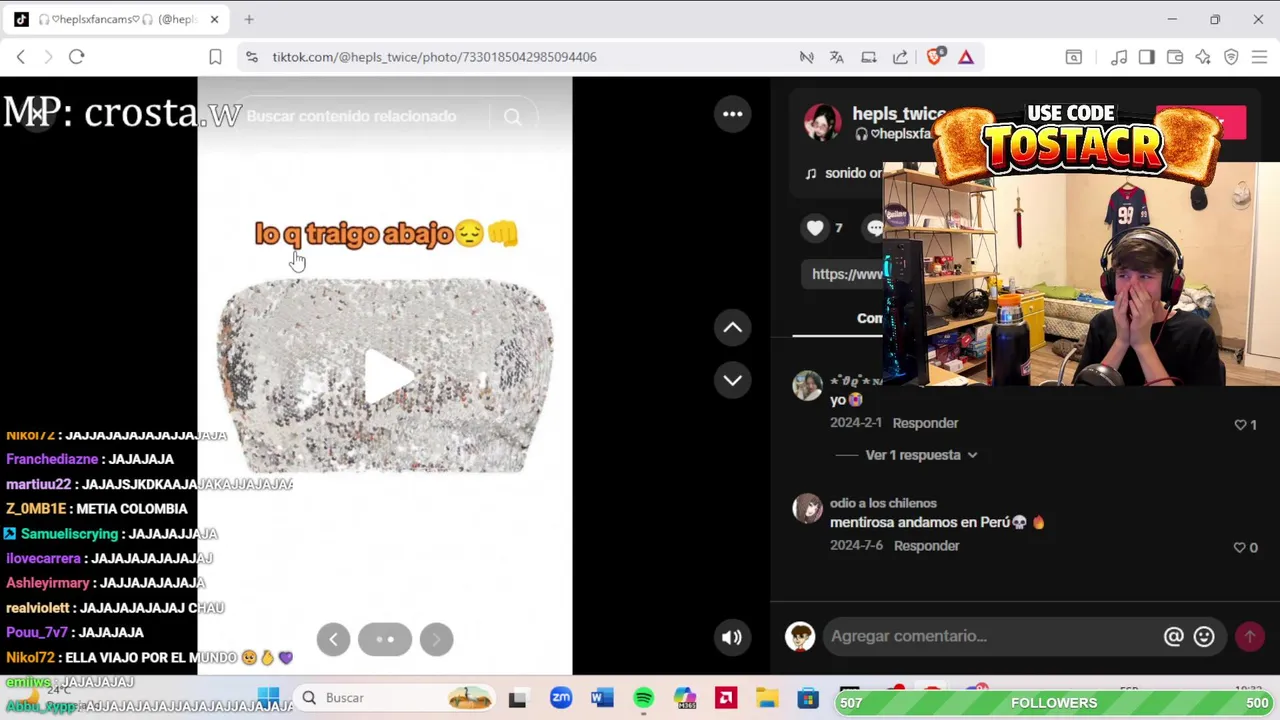Viewport: 1280px width, 720px height.
Task: Like the 'mentirosa andamos en Perú' comment
Action: pos(1240,548)
